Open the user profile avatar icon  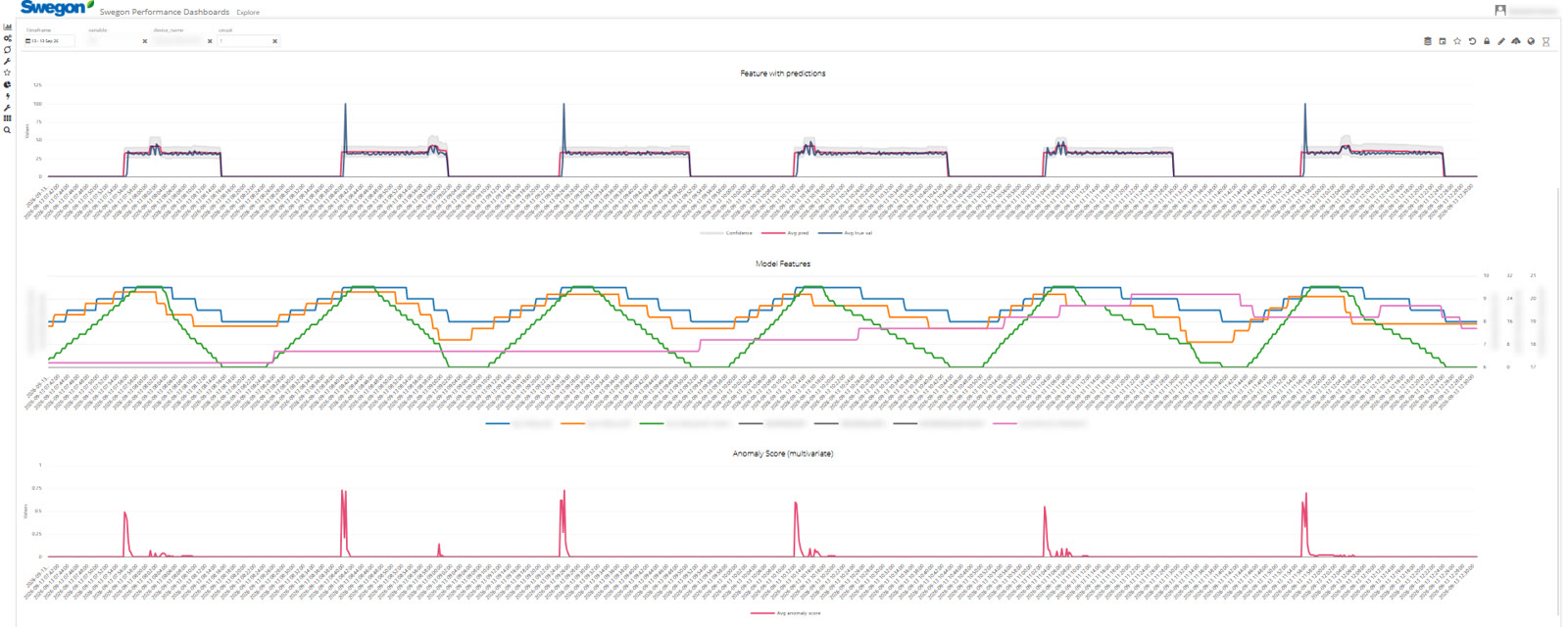click(x=1500, y=10)
